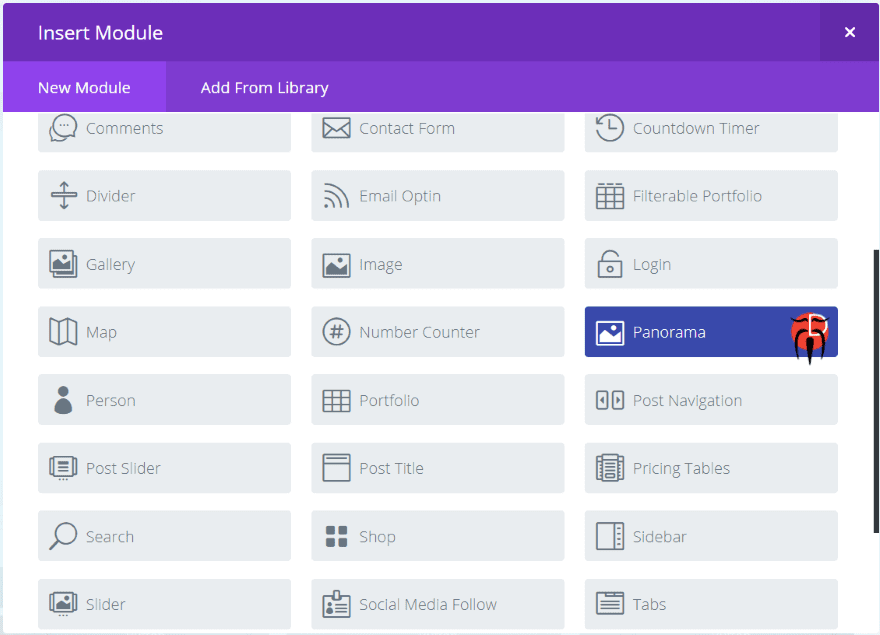
Task: Click the Search magnifier icon
Action: (x=63, y=536)
